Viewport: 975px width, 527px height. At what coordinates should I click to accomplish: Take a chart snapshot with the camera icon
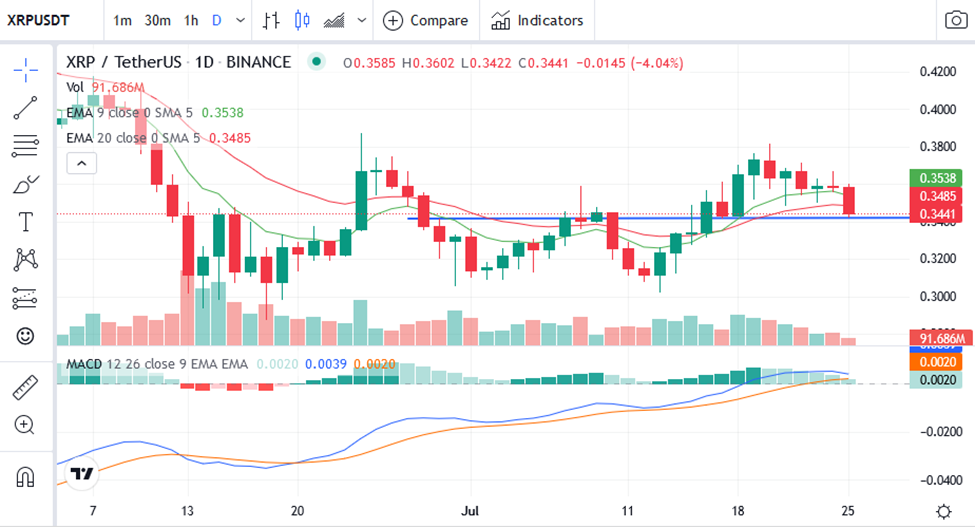(x=956, y=21)
